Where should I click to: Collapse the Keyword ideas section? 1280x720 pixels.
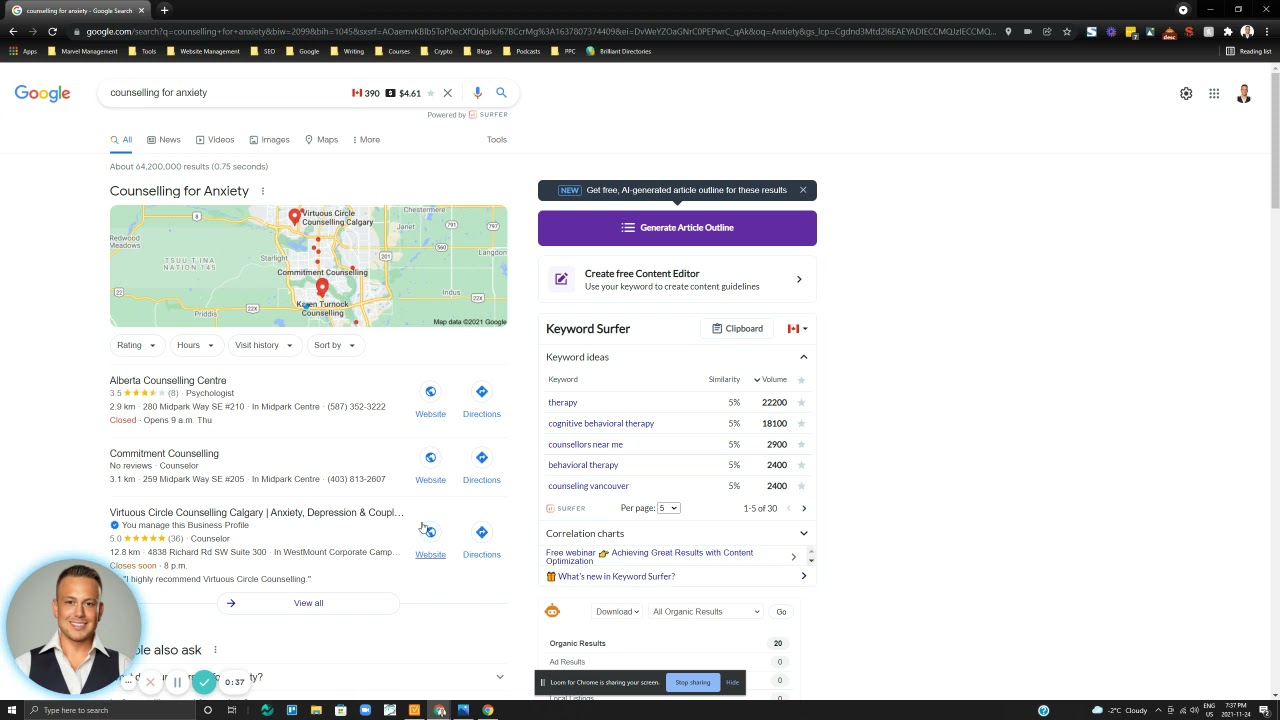[803, 357]
